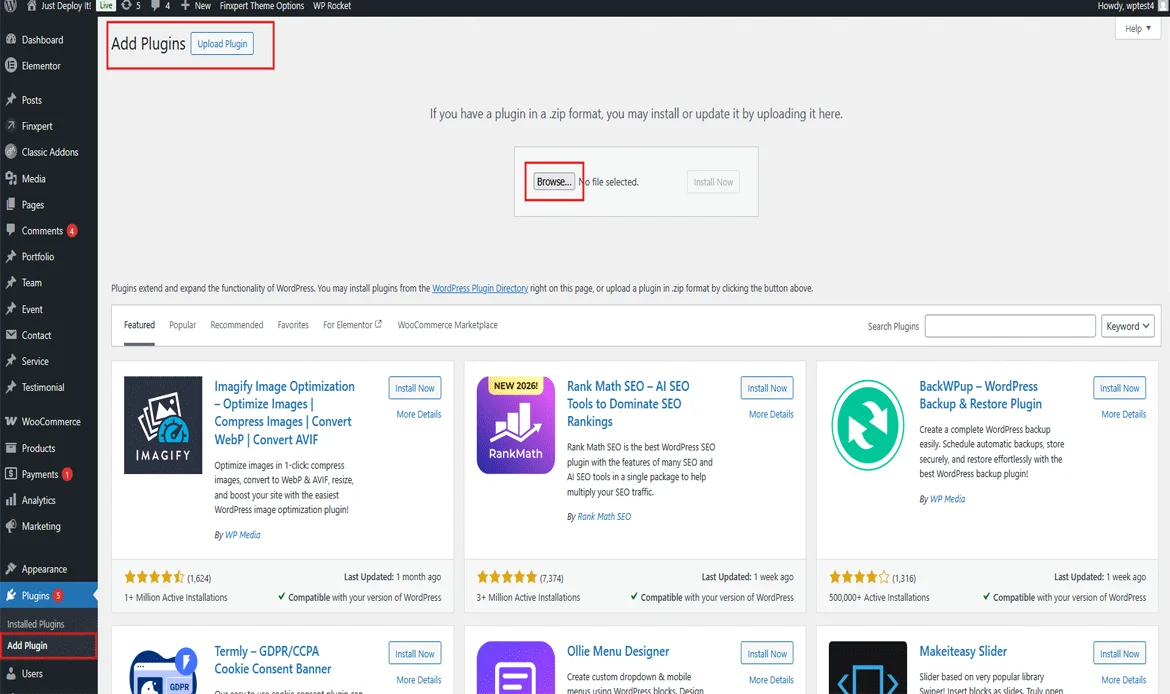Image resolution: width=1170 pixels, height=694 pixels.
Task: Click the Payments dollar icon
Action: [x=11, y=473]
